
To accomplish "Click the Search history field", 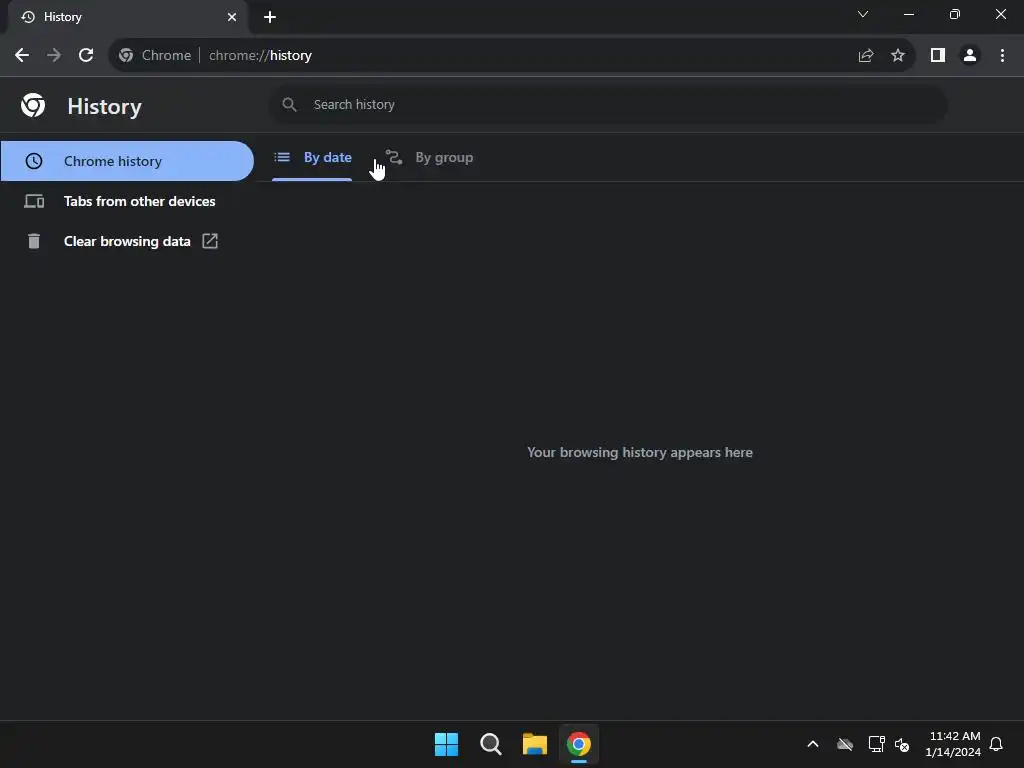I will 608,104.
